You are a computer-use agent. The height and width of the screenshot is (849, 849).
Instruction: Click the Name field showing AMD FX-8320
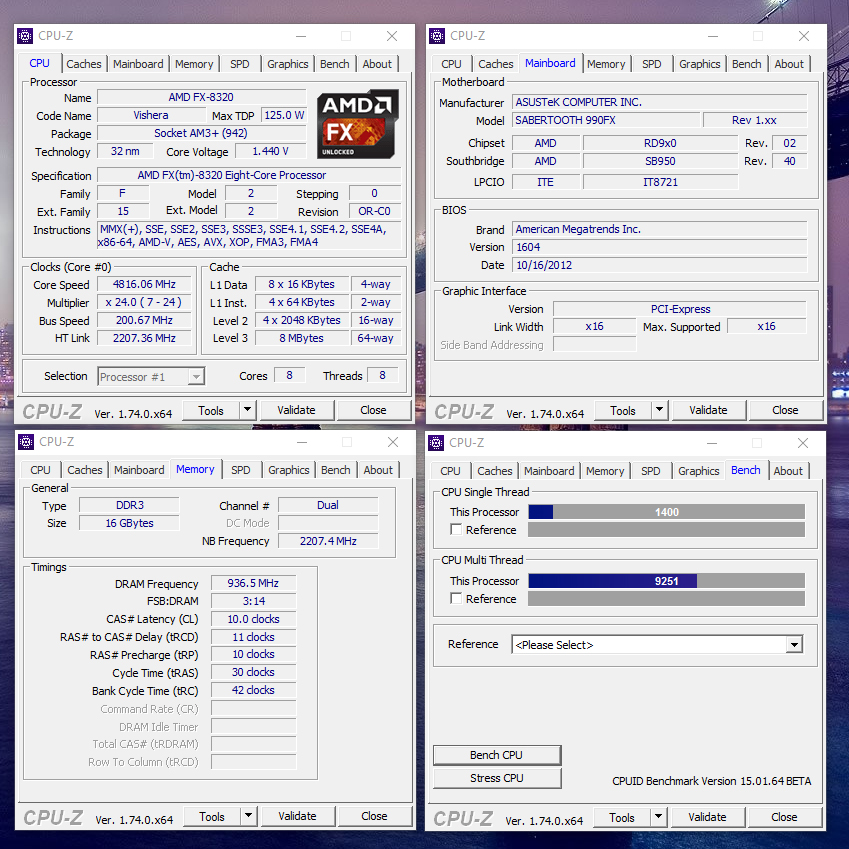point(201,97)
